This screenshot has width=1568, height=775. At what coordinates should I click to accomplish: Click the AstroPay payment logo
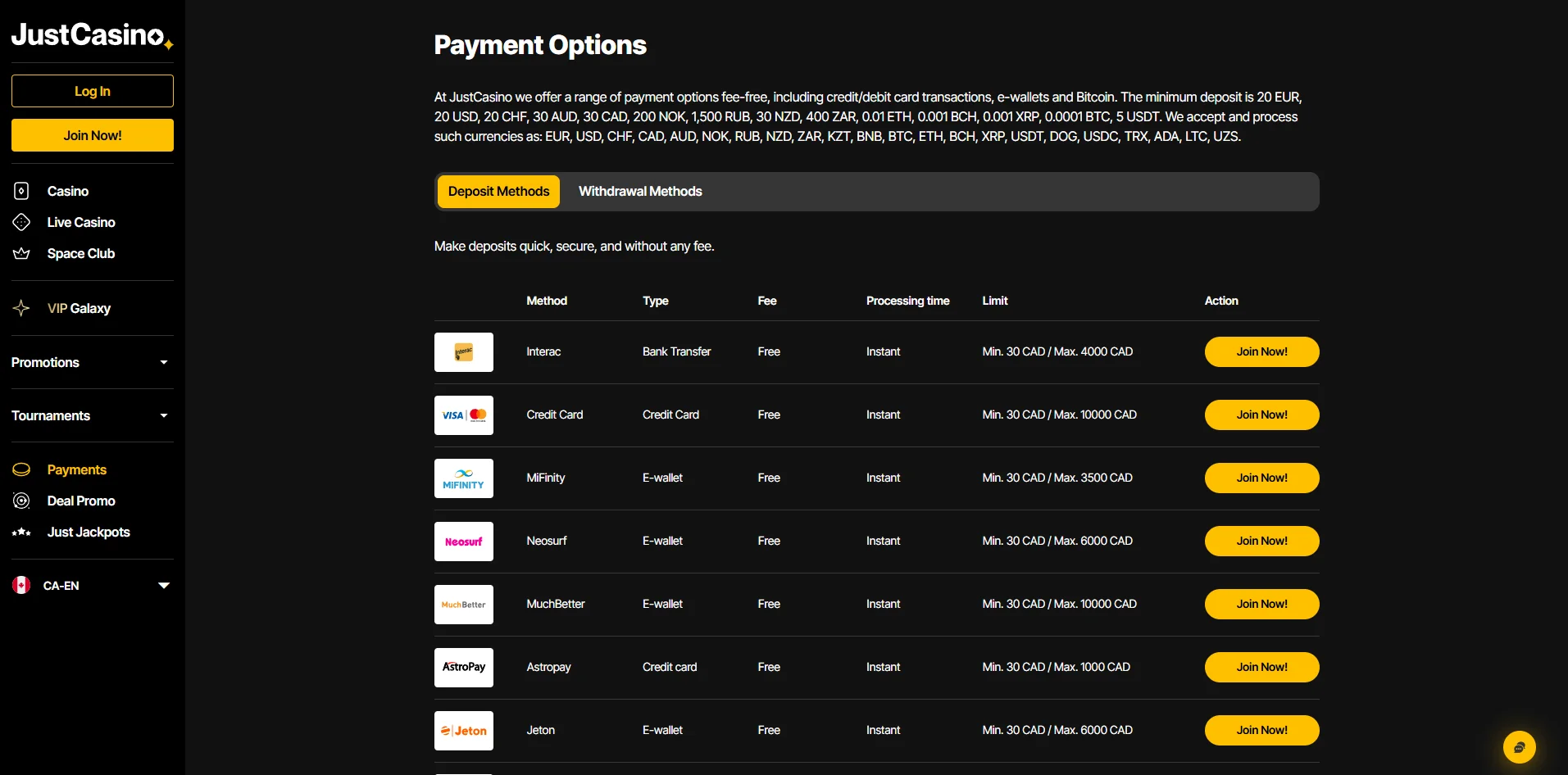(x=464, y=668)
